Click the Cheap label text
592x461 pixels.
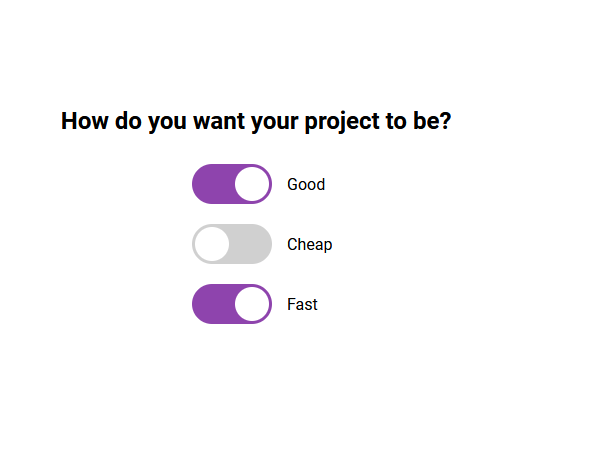(310, 244)
